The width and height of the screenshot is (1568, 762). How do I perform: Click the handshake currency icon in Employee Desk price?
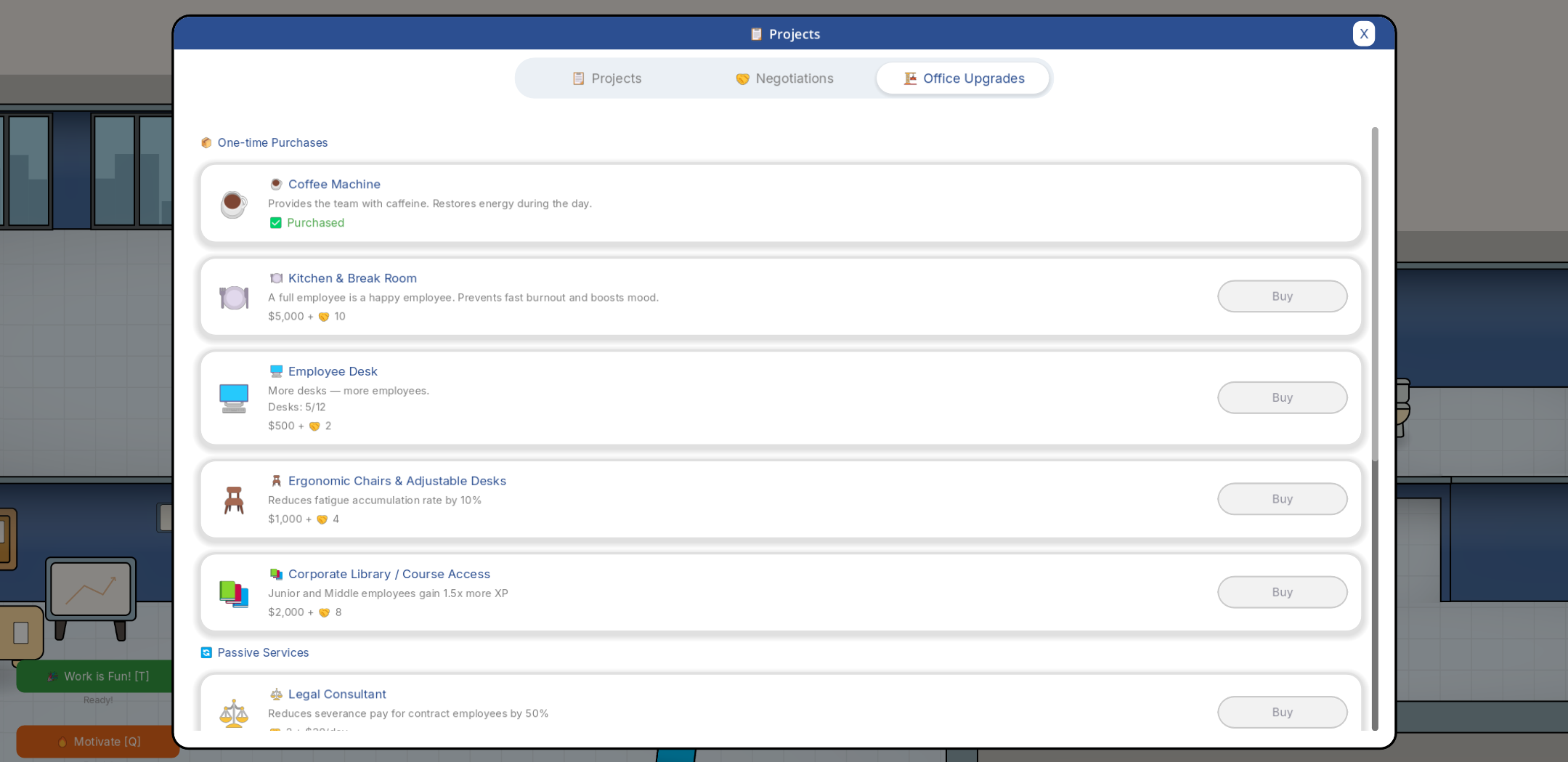coord(314,426)
